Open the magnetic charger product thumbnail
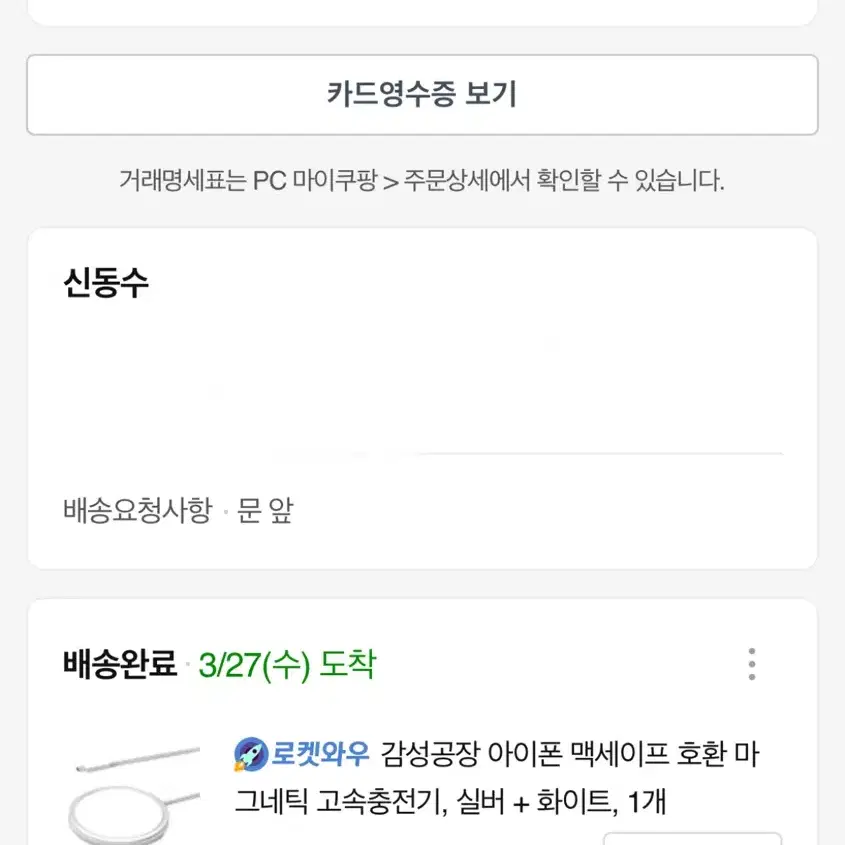Screen dimensions: 845x845 point(135,793)
